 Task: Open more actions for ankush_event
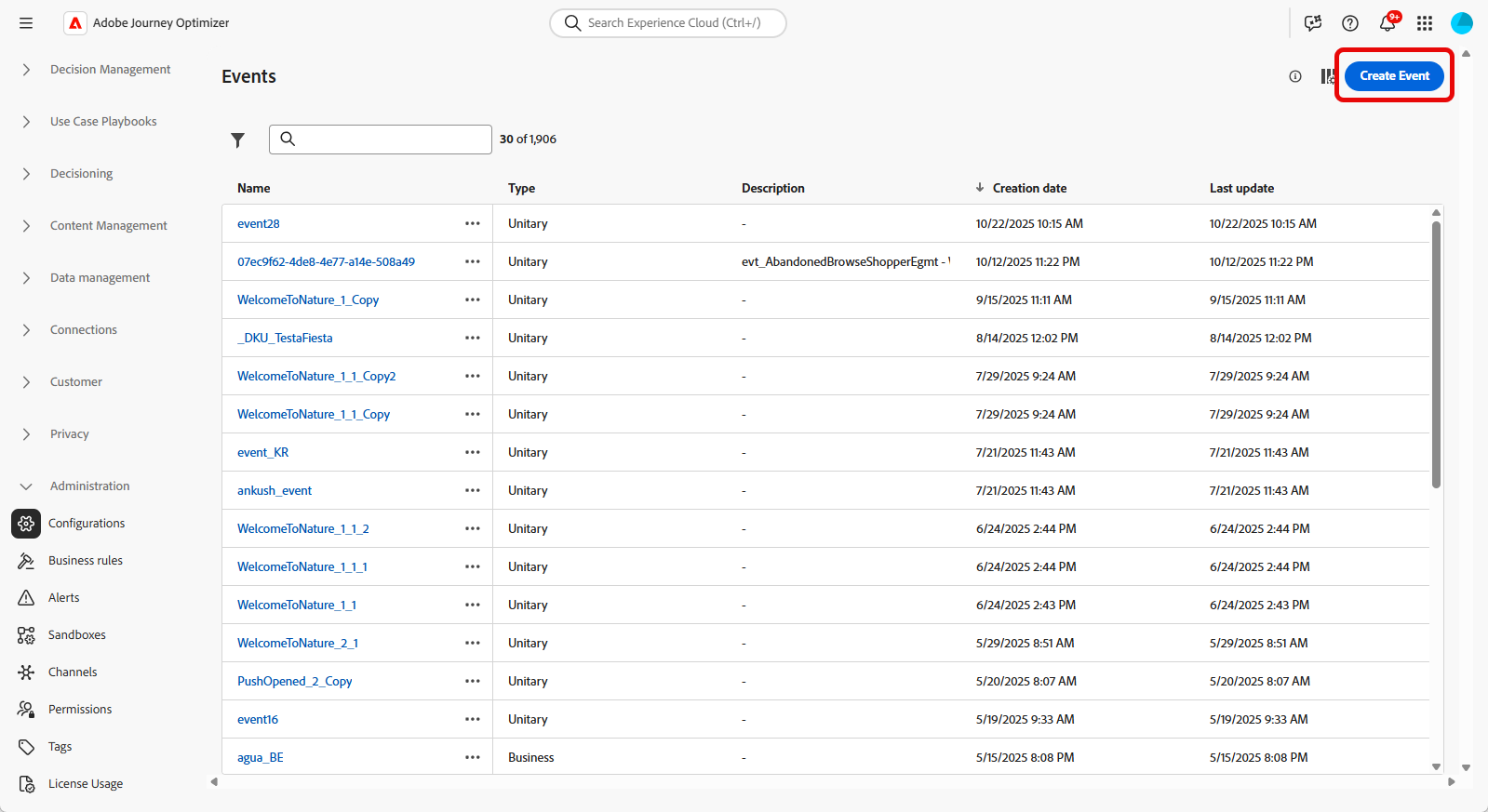[473, 491]
